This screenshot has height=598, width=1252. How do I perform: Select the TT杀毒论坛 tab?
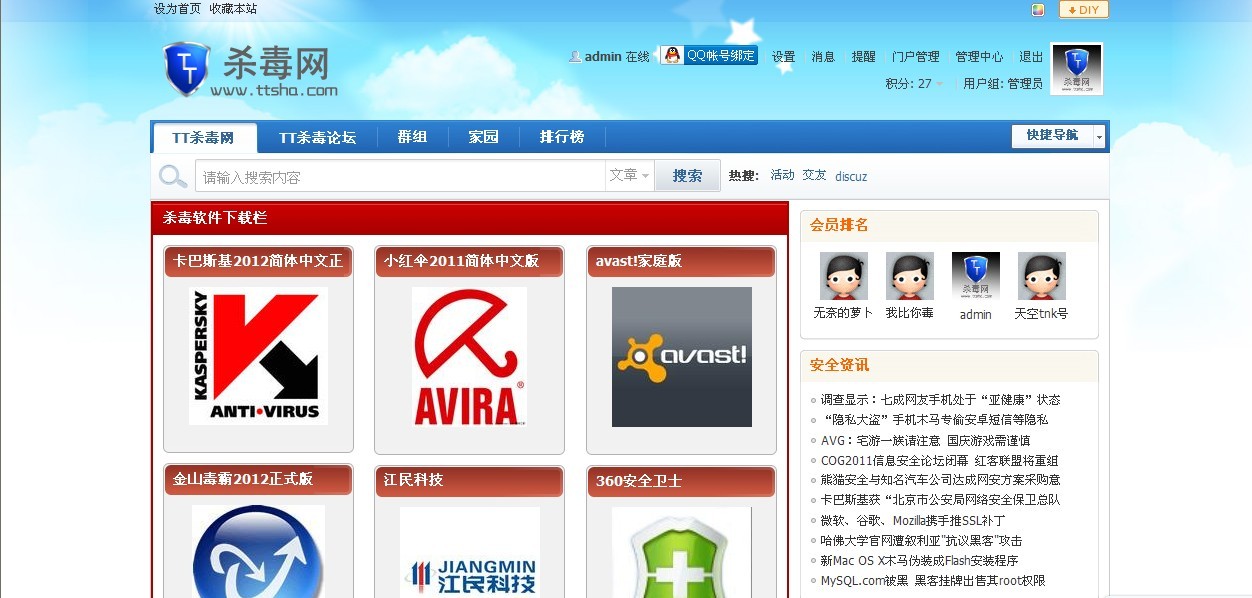[x=317, y=138]
